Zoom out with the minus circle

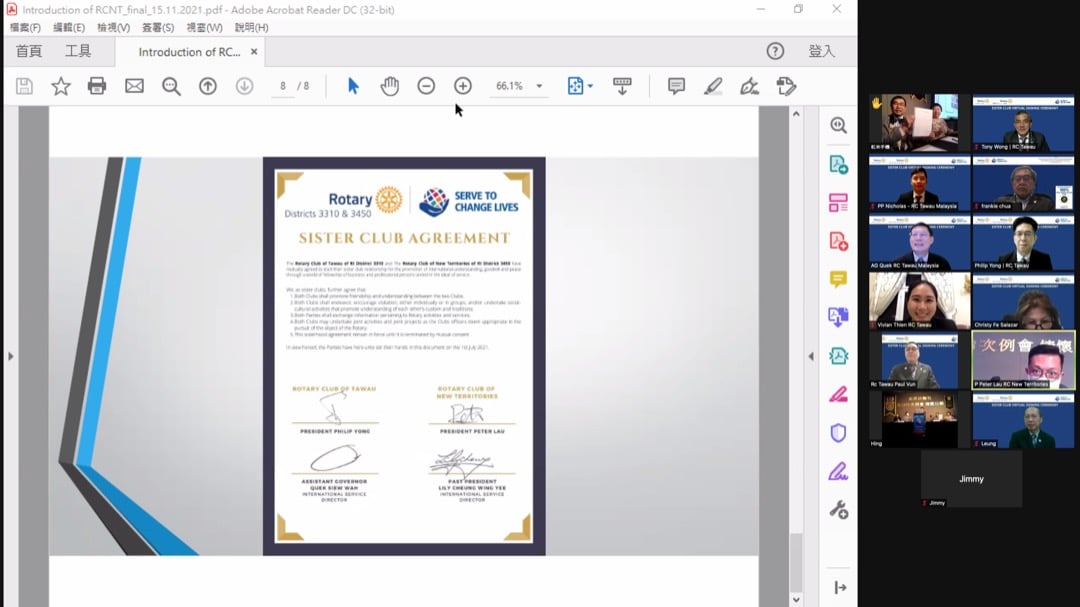[426, 86]
